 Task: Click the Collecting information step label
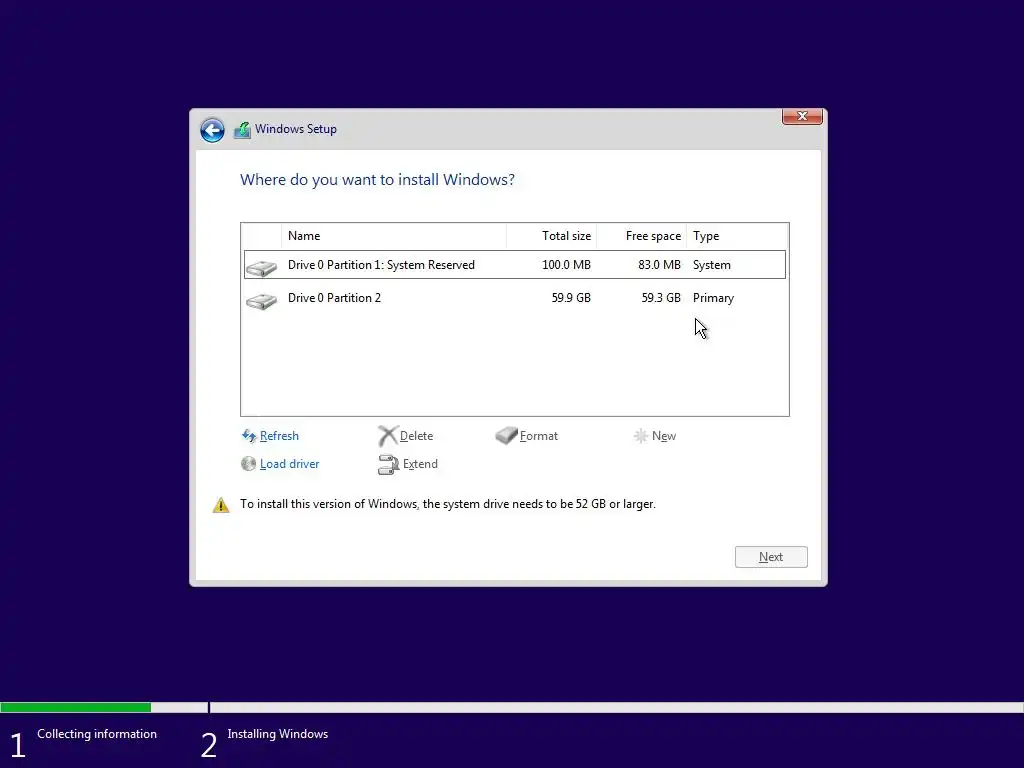(97, 734)
